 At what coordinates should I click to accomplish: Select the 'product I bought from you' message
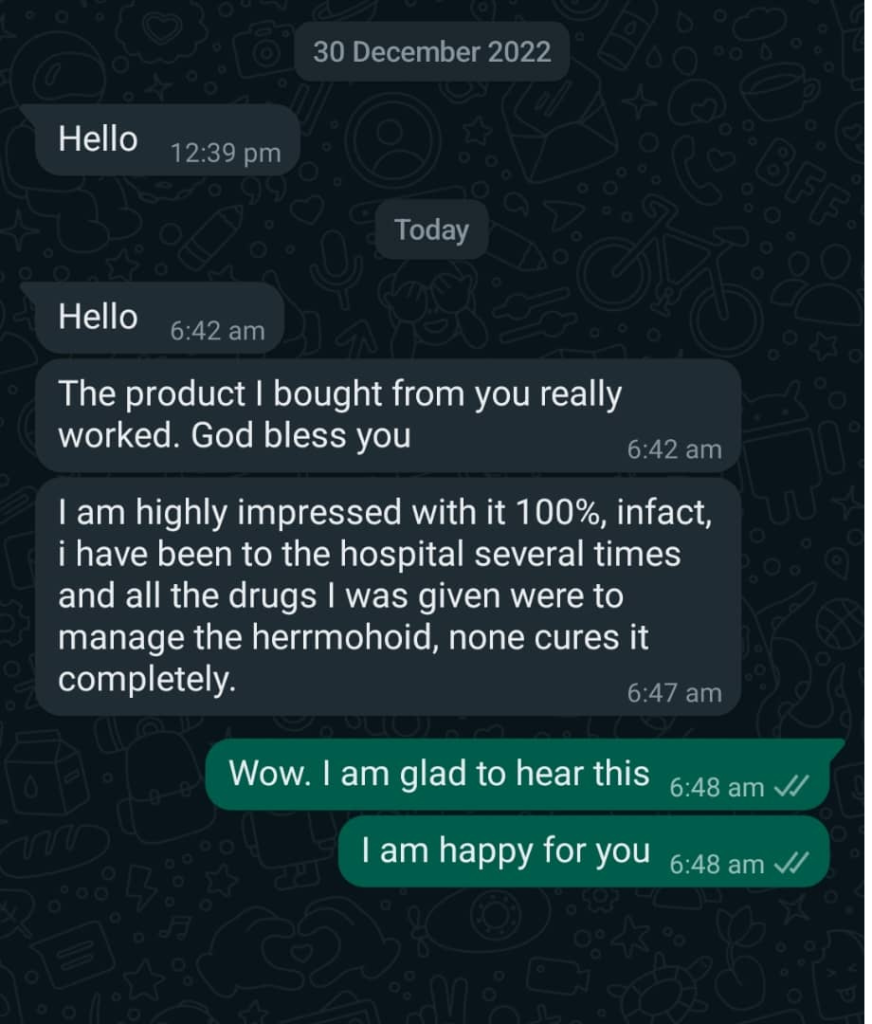coord(388,415)
